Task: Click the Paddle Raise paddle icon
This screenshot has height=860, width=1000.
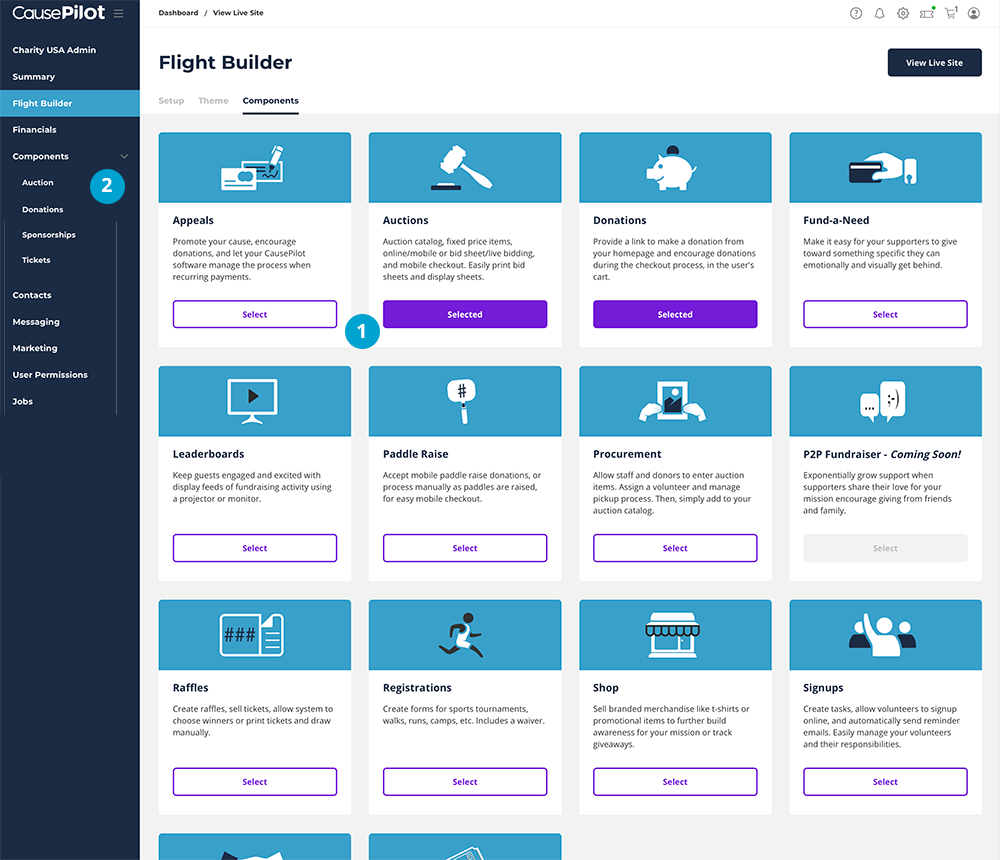Action: pos(462,401)
